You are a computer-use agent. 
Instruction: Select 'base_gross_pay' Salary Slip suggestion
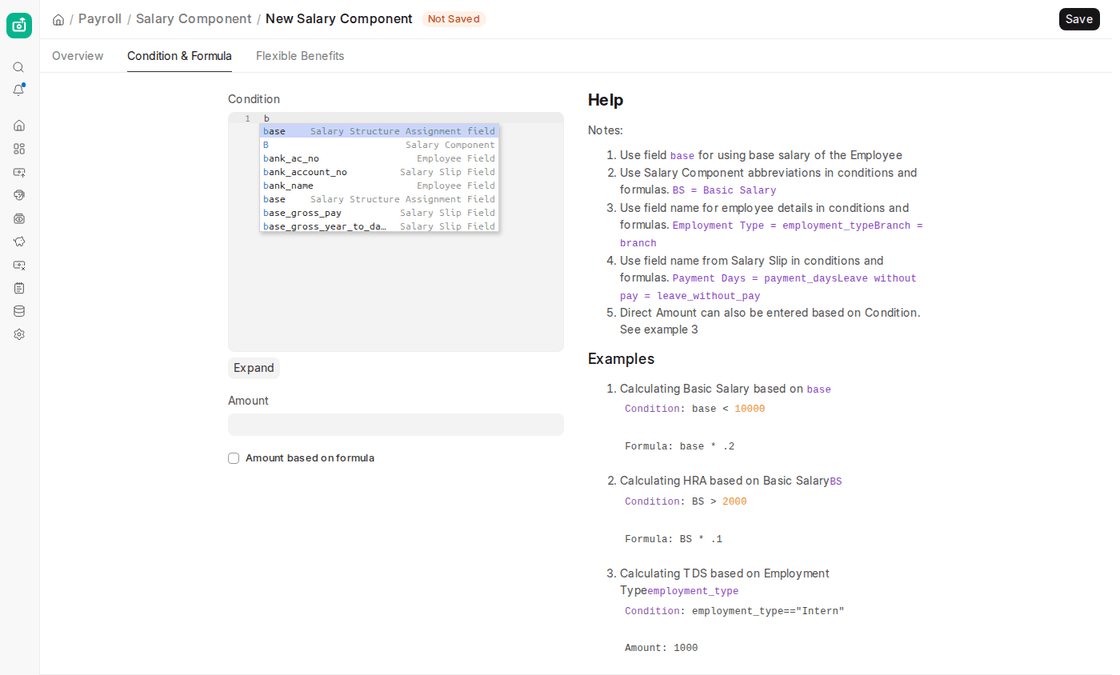[x=379, y=213]
